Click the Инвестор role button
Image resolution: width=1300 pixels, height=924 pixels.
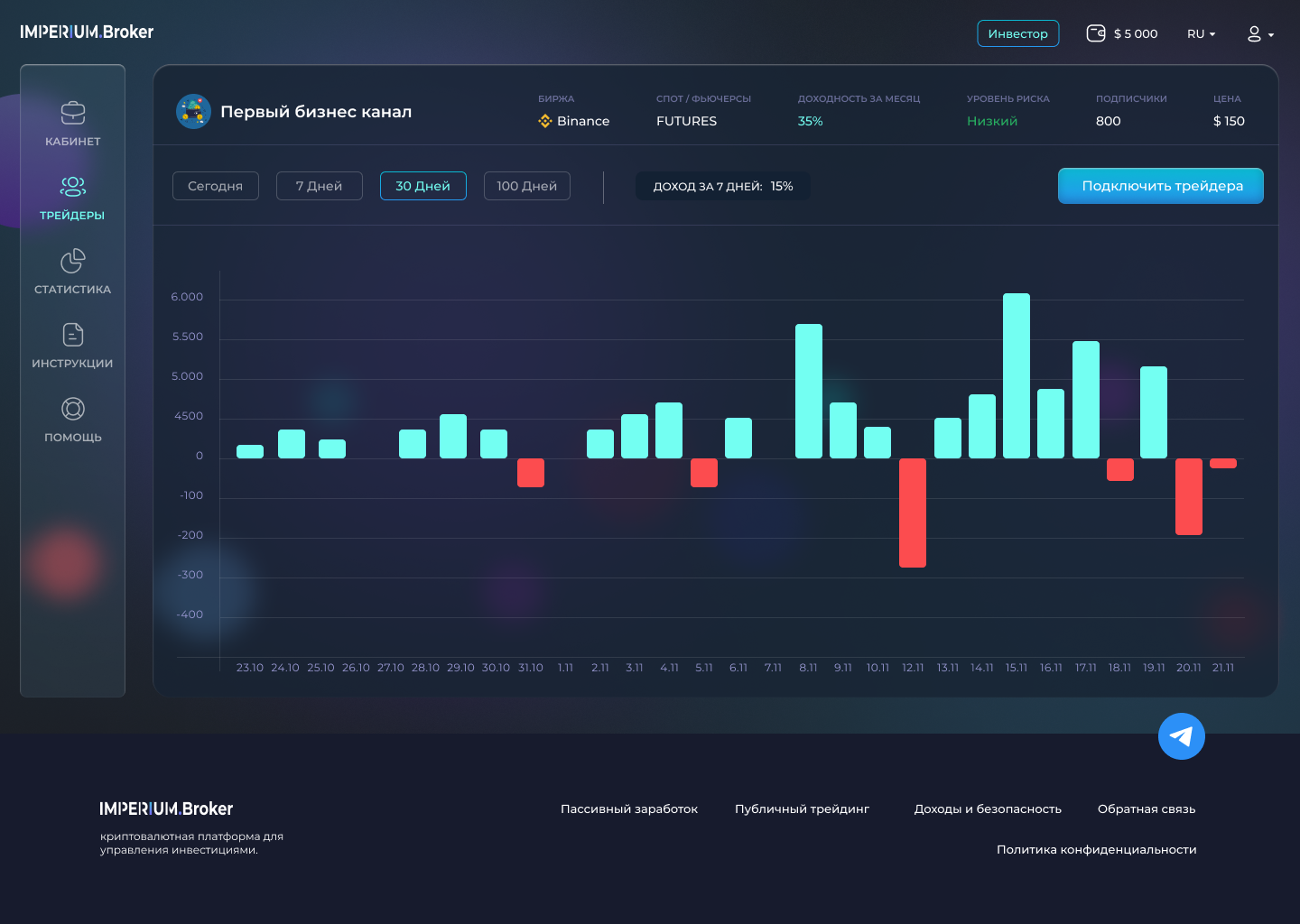click(1017, 33)
